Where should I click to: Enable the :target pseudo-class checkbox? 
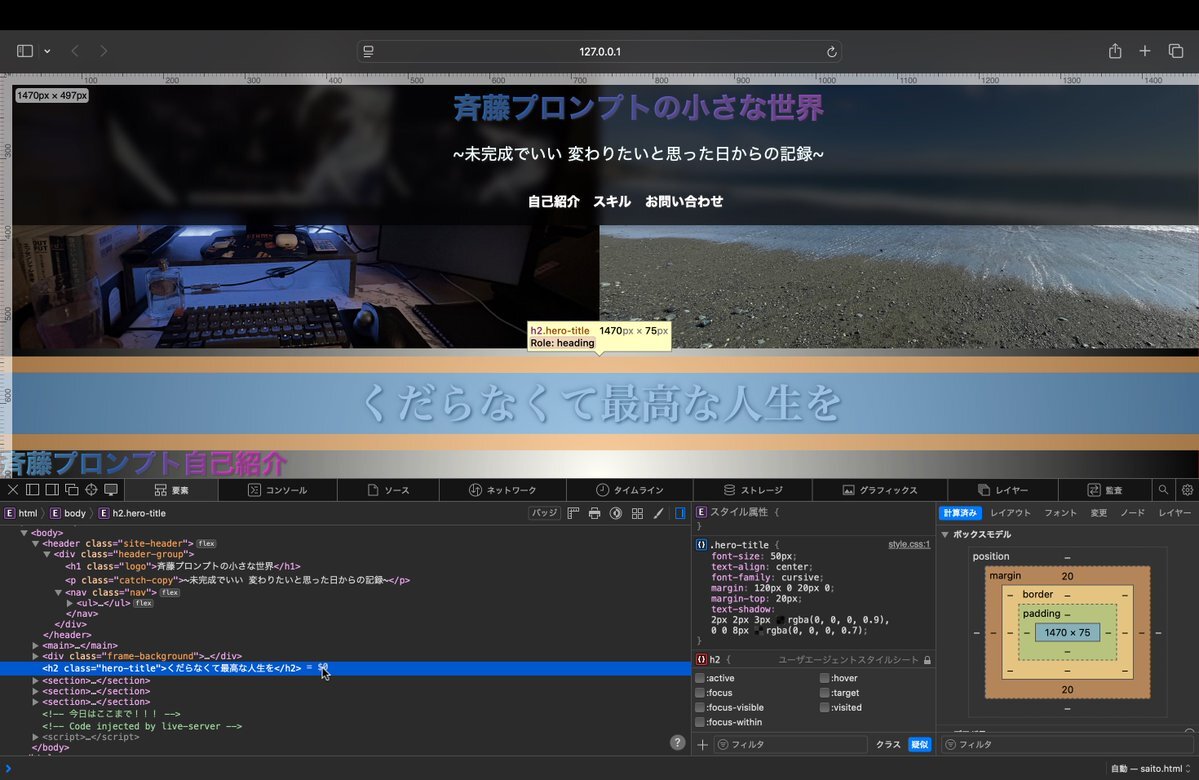click(x=824, y=693)
